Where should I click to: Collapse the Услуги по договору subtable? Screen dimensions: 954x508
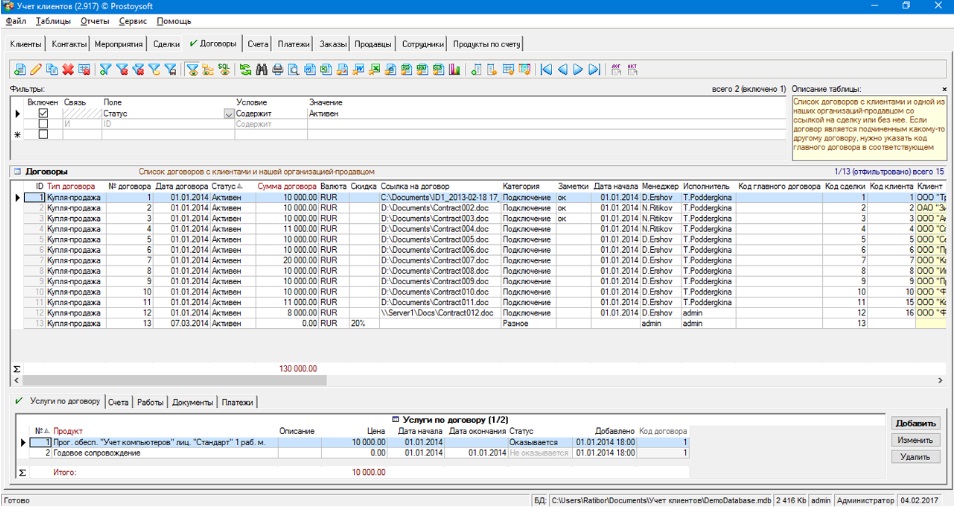click(x=395, y=419)
